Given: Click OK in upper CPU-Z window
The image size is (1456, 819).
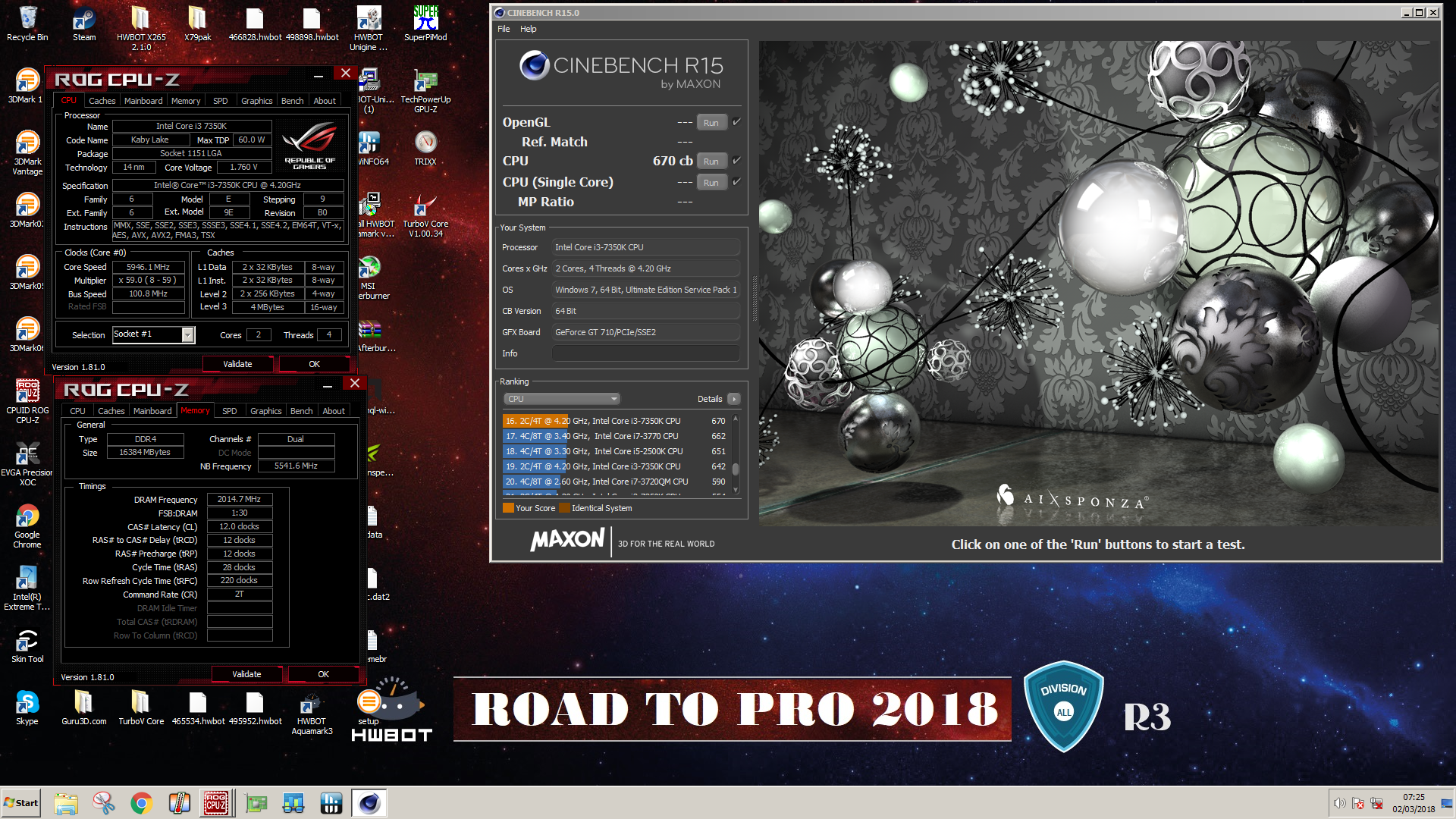Looking at the screenshot, I should 314,364.
